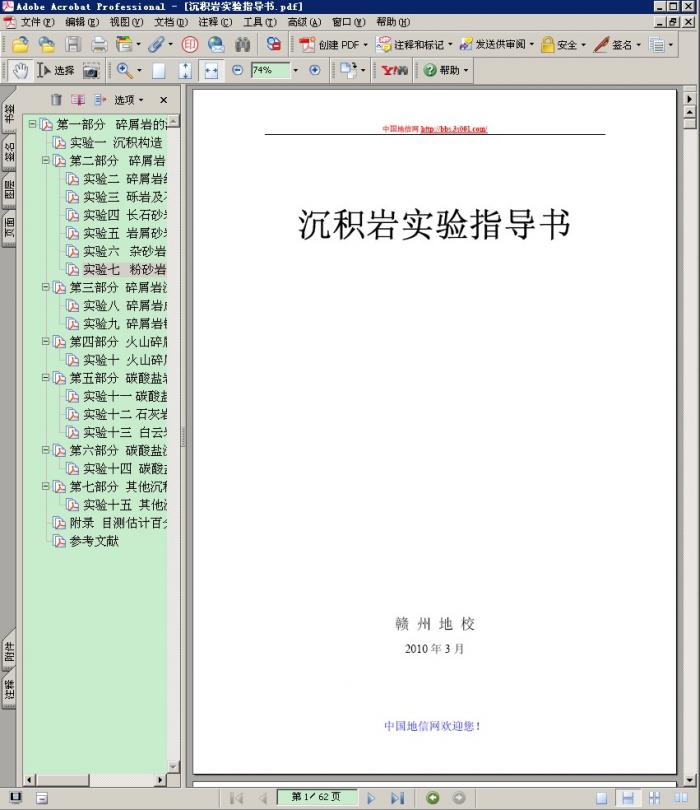Image resolution: width=700 pixels, height=810 pixels.
Task: Enable continuous page layout in status bar
Action: tap(628, 798)
